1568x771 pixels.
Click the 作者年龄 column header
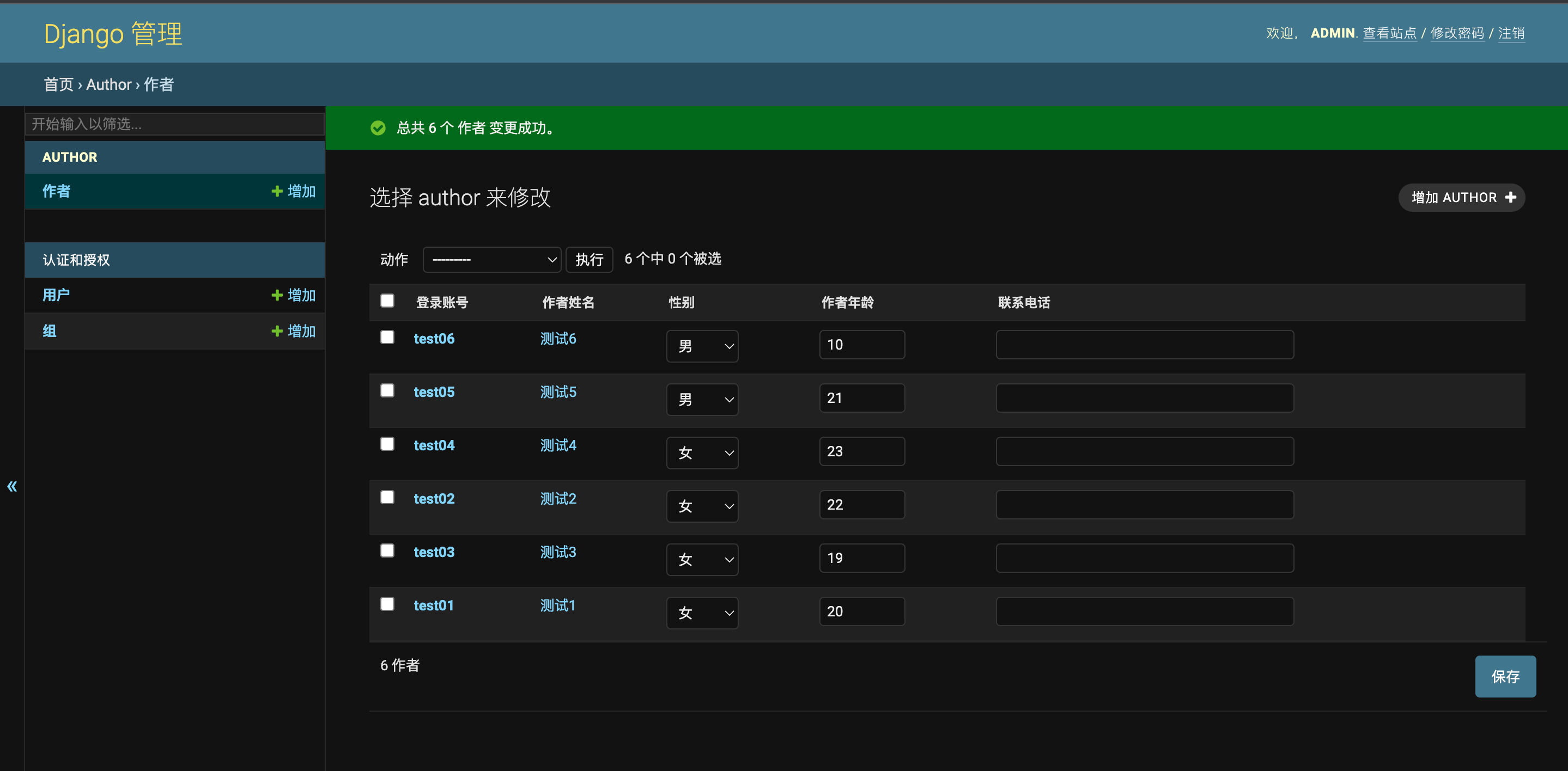847,302
